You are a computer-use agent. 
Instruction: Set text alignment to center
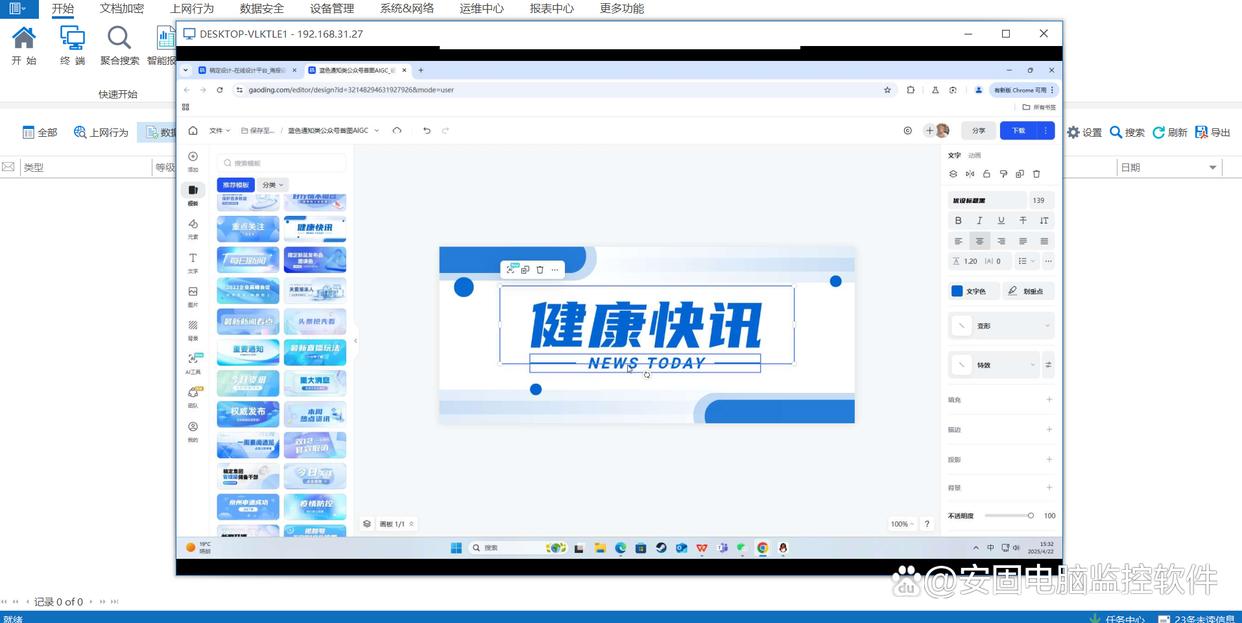980,241
